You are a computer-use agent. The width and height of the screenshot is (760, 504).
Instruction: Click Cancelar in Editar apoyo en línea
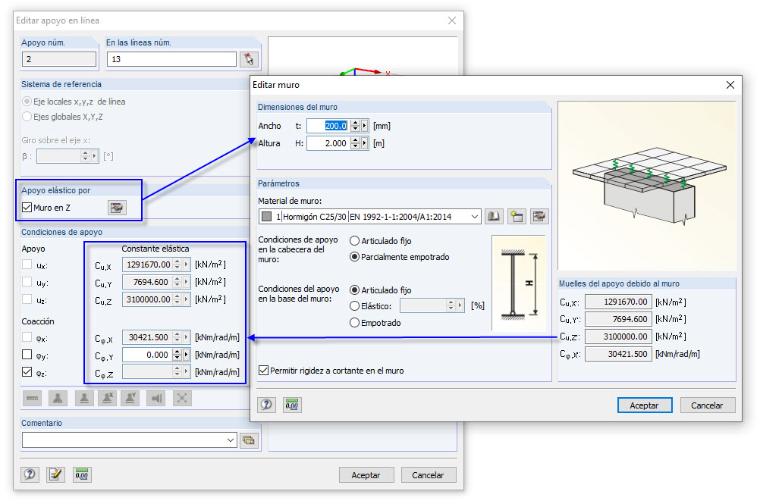(x=428, y=475)
